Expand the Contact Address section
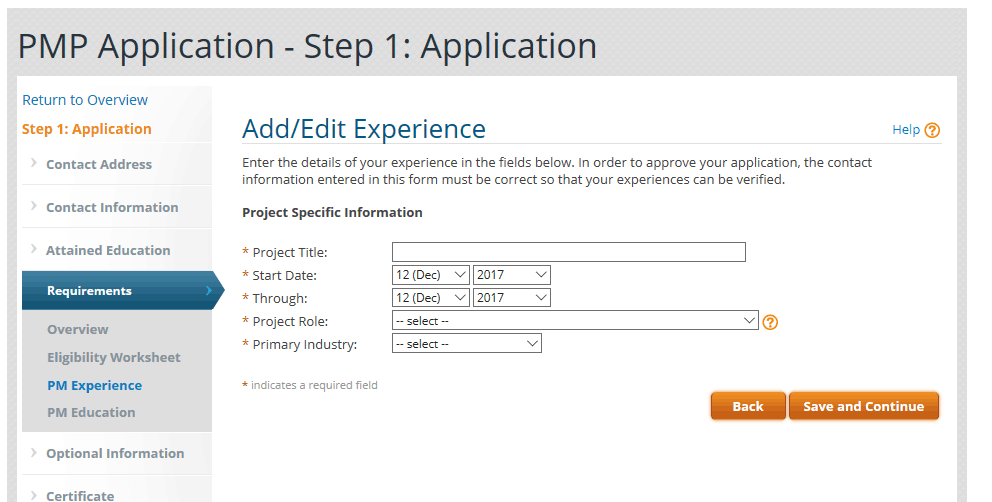Screen dimensions: 992x502 click(99, 164)
